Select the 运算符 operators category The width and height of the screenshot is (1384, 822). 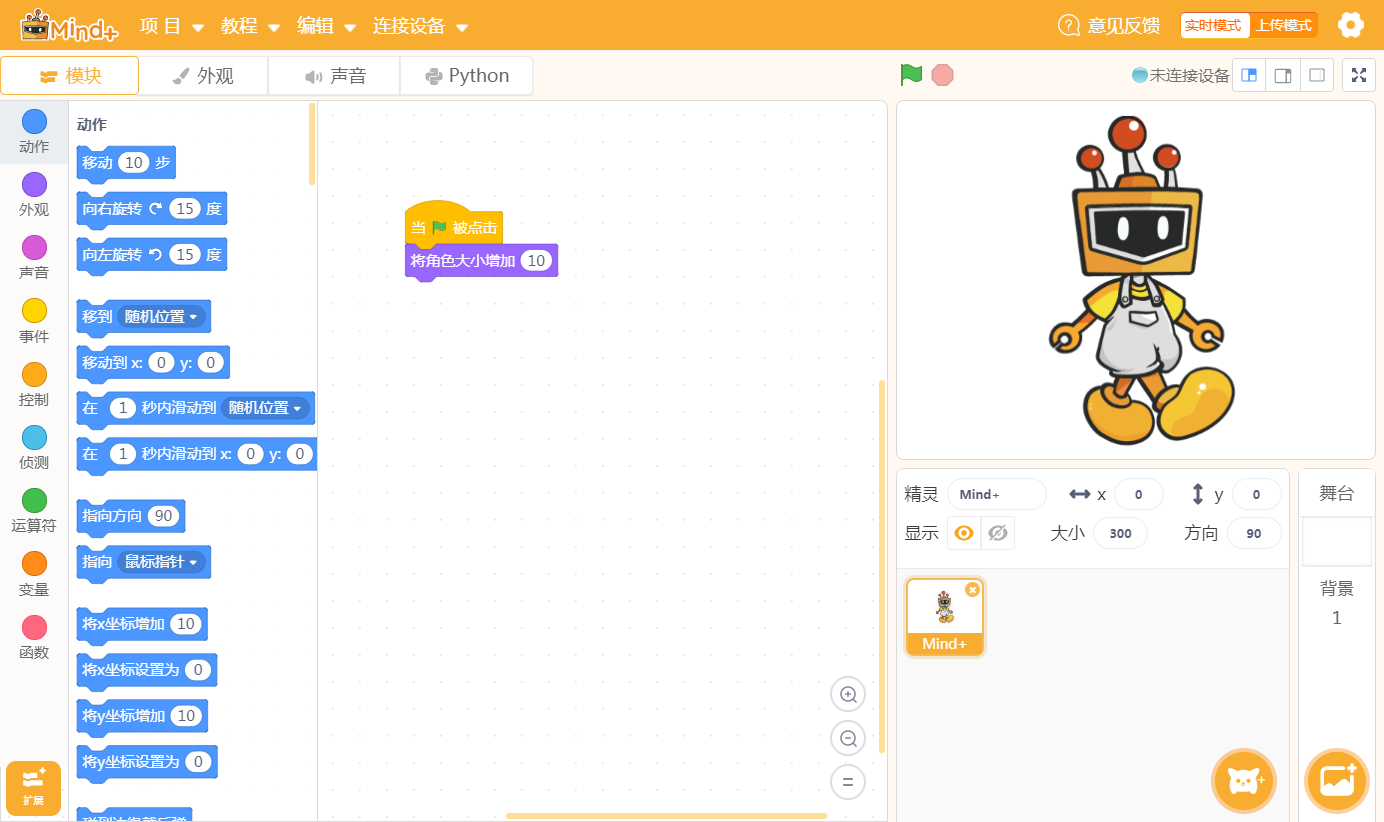[x=34, y=511]
